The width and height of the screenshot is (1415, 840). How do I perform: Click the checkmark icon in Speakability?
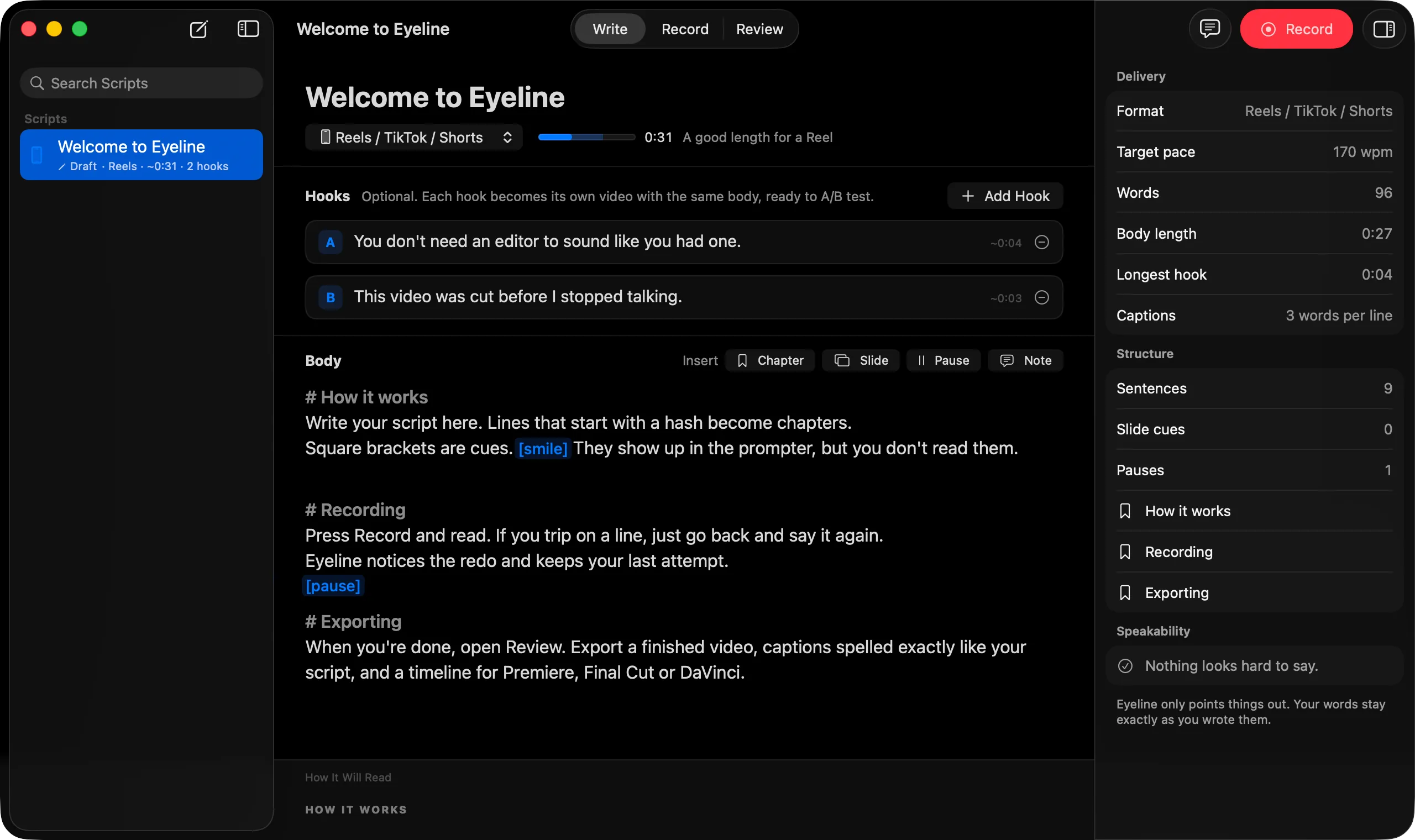pyautogui.click(x=1125, y=666)
